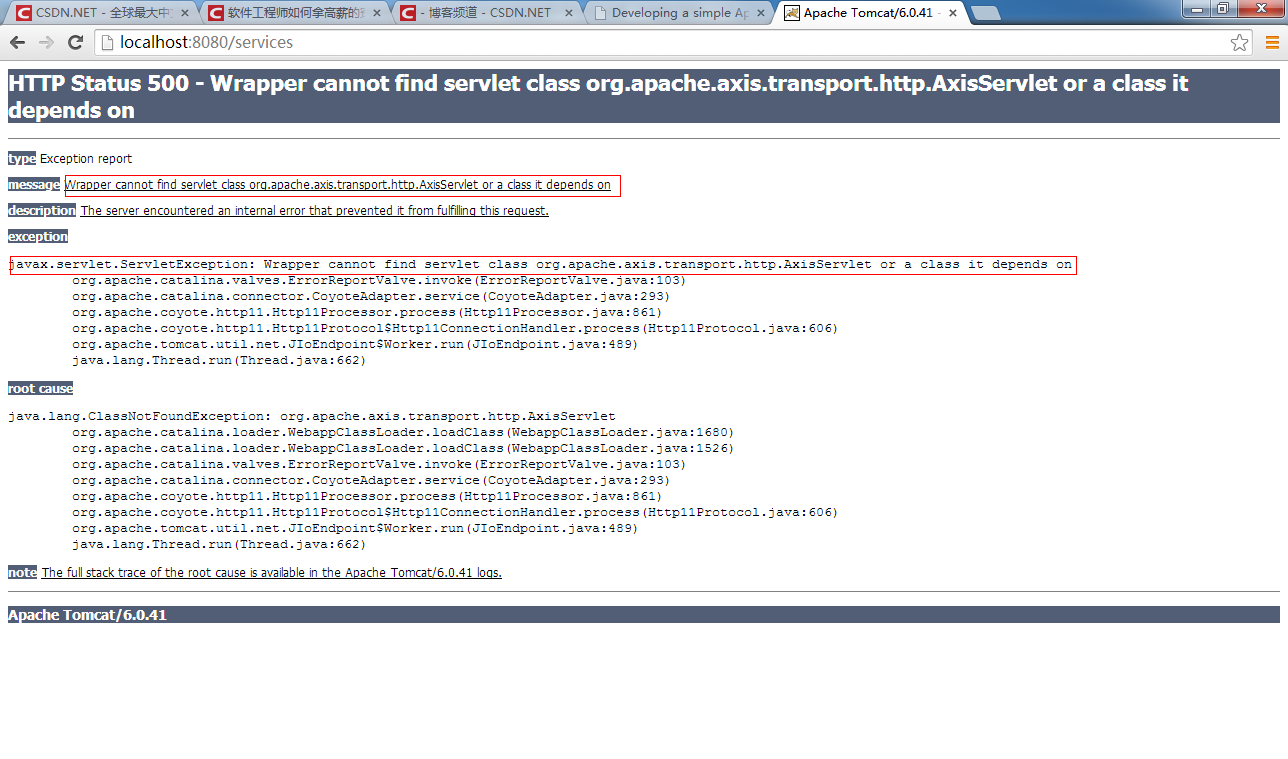Reload the localhost services page
This screenshot has width=1288, height=759.
click(75, 42)
